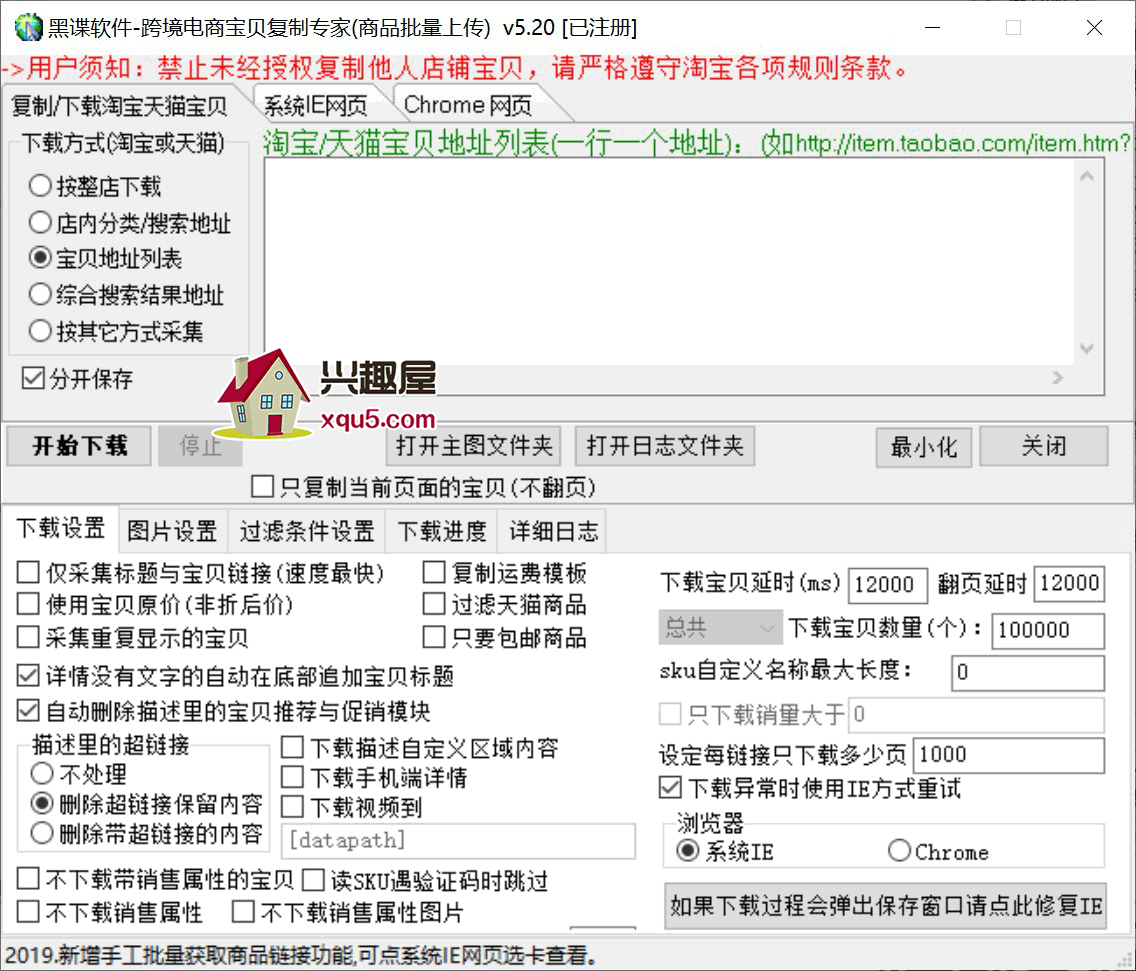Click the [datapath] video path field
The image size is (1136, 971).
click(458, 841)
